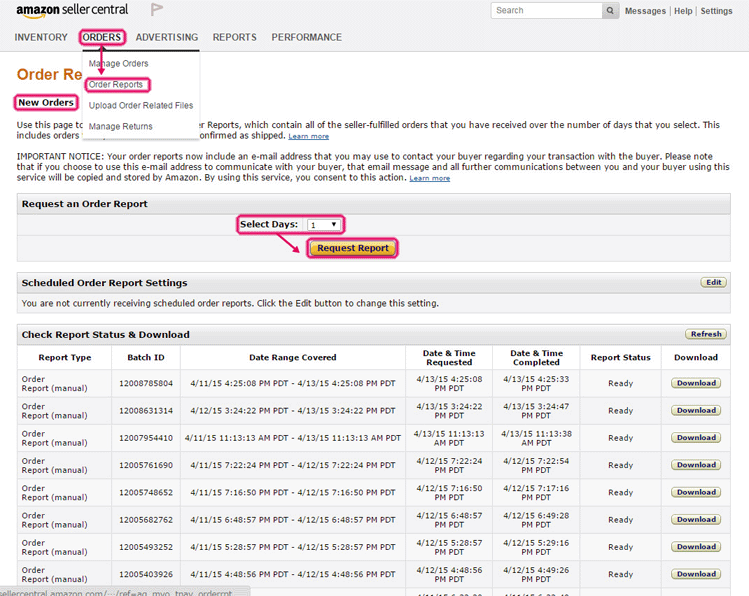Click date range starting 4/11/15 4:25:08 PM

[293, 383]
